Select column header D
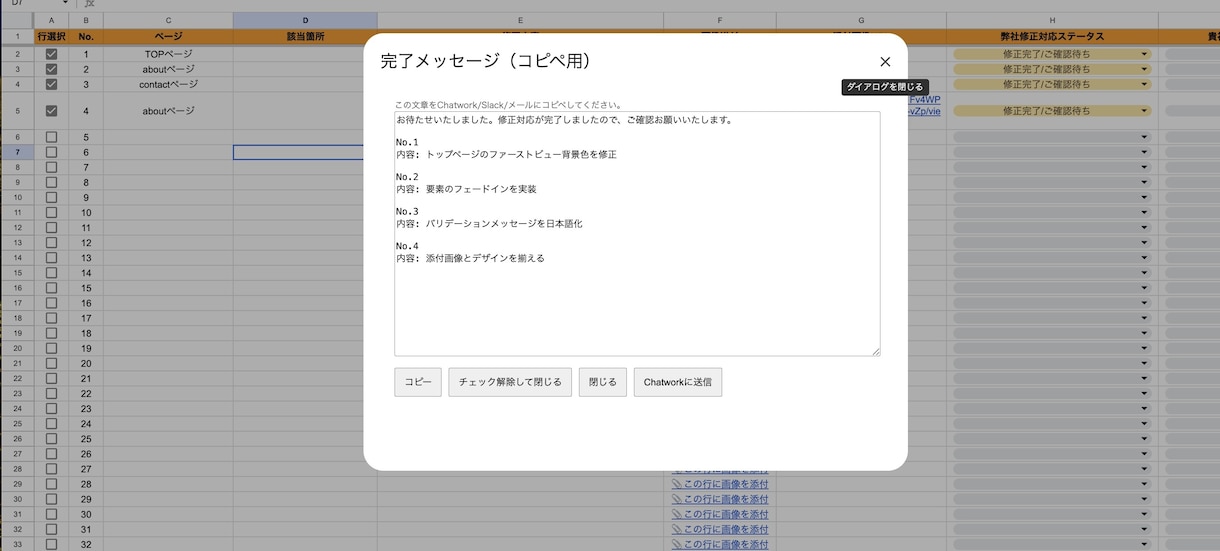 pos(305,20)
